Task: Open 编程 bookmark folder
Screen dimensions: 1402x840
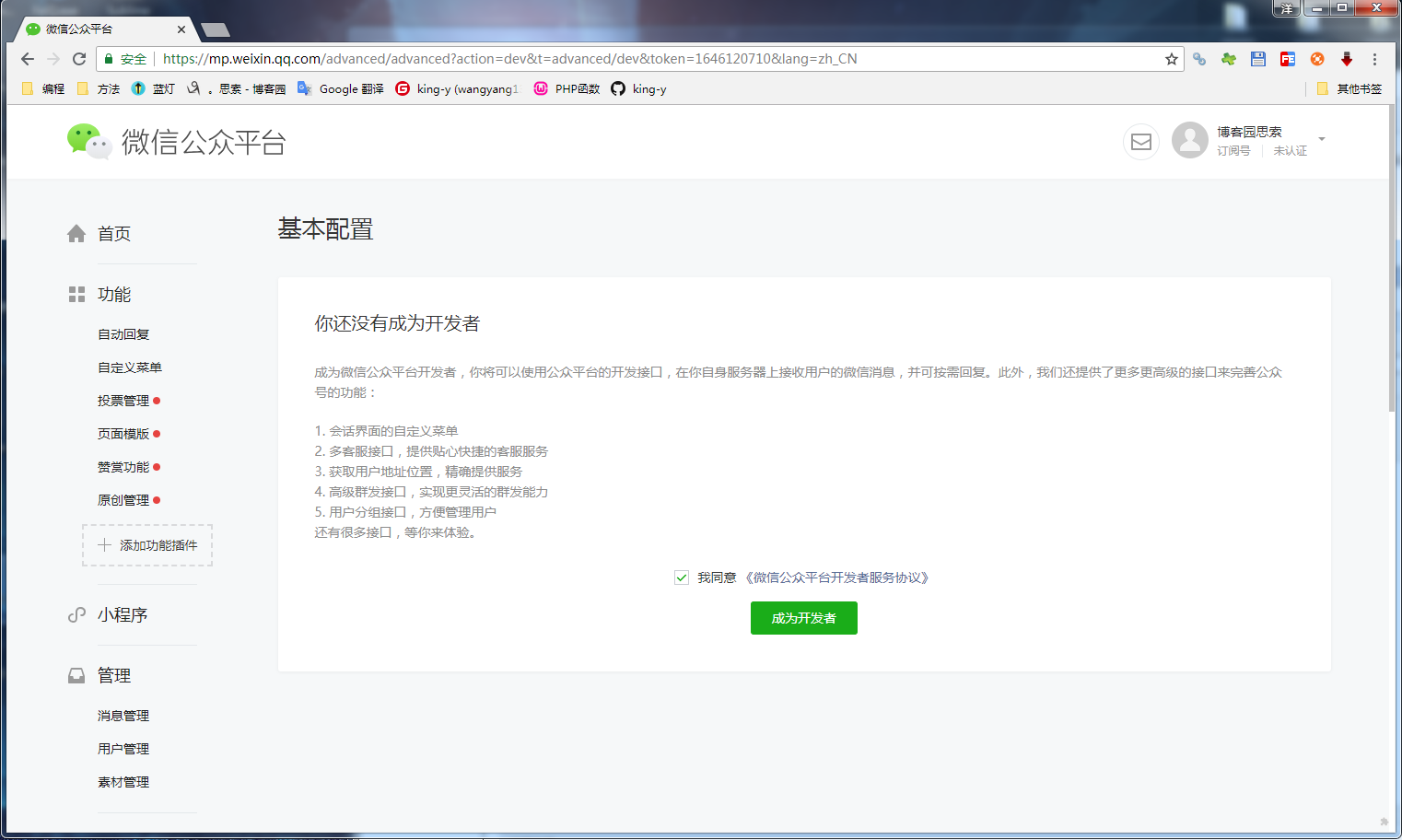Action: click(x=43, y=89)
